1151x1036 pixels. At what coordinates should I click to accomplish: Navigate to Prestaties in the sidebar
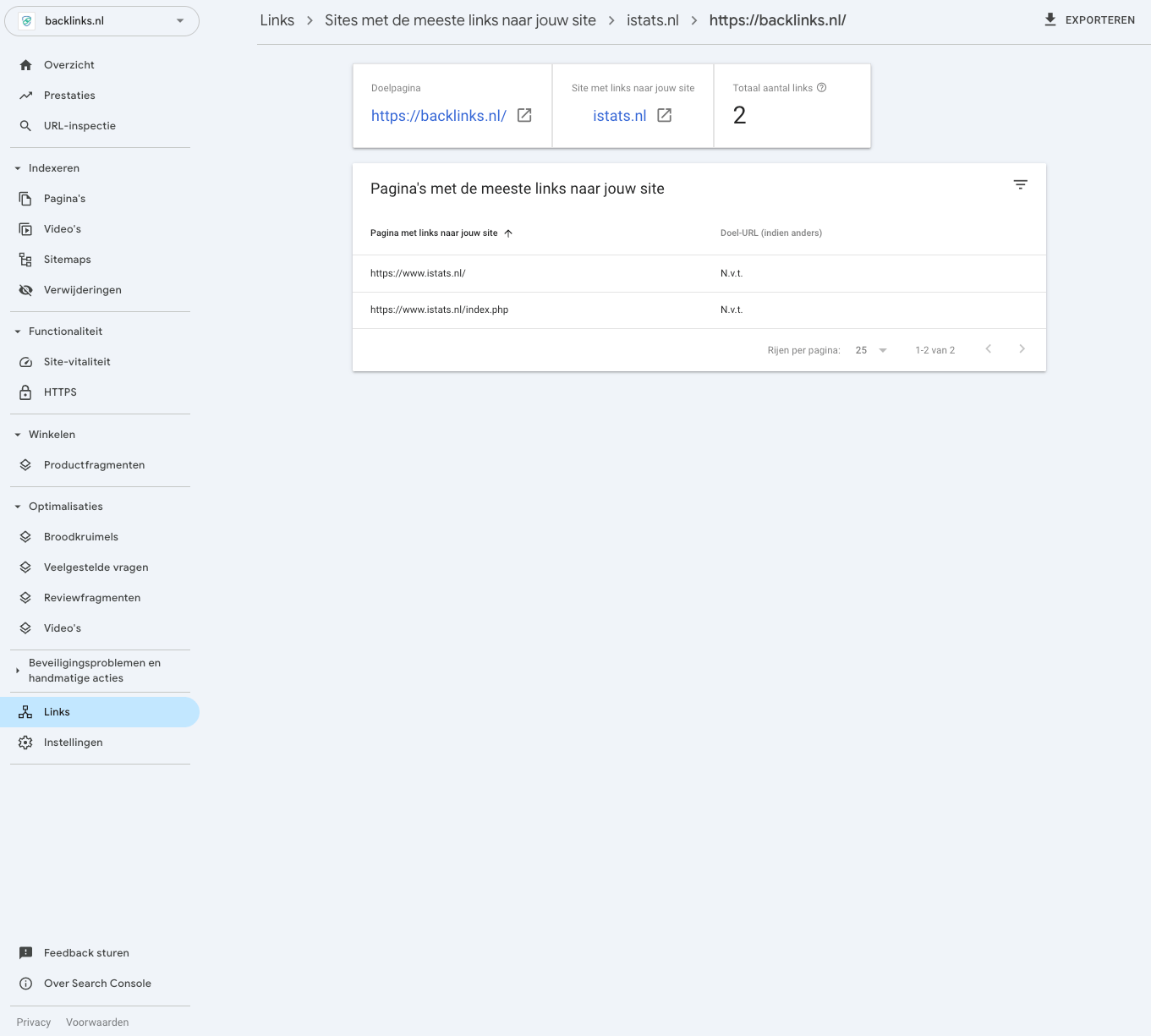pyautogui.click(x=70, y=95)
